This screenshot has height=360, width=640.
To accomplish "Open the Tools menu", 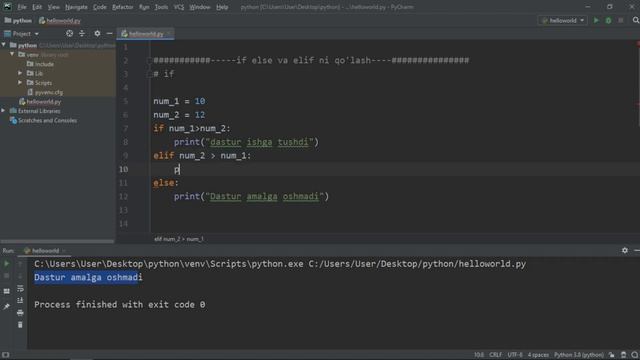I will (x=161, y=7).
